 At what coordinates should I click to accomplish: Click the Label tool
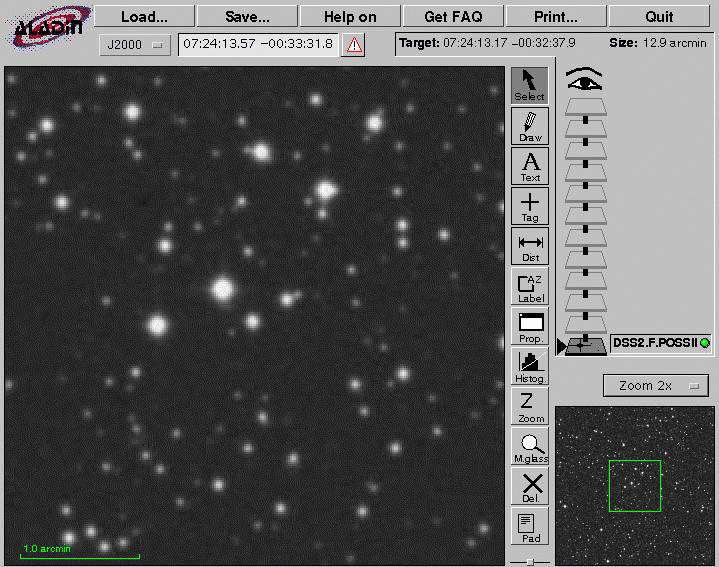[530, 286]
